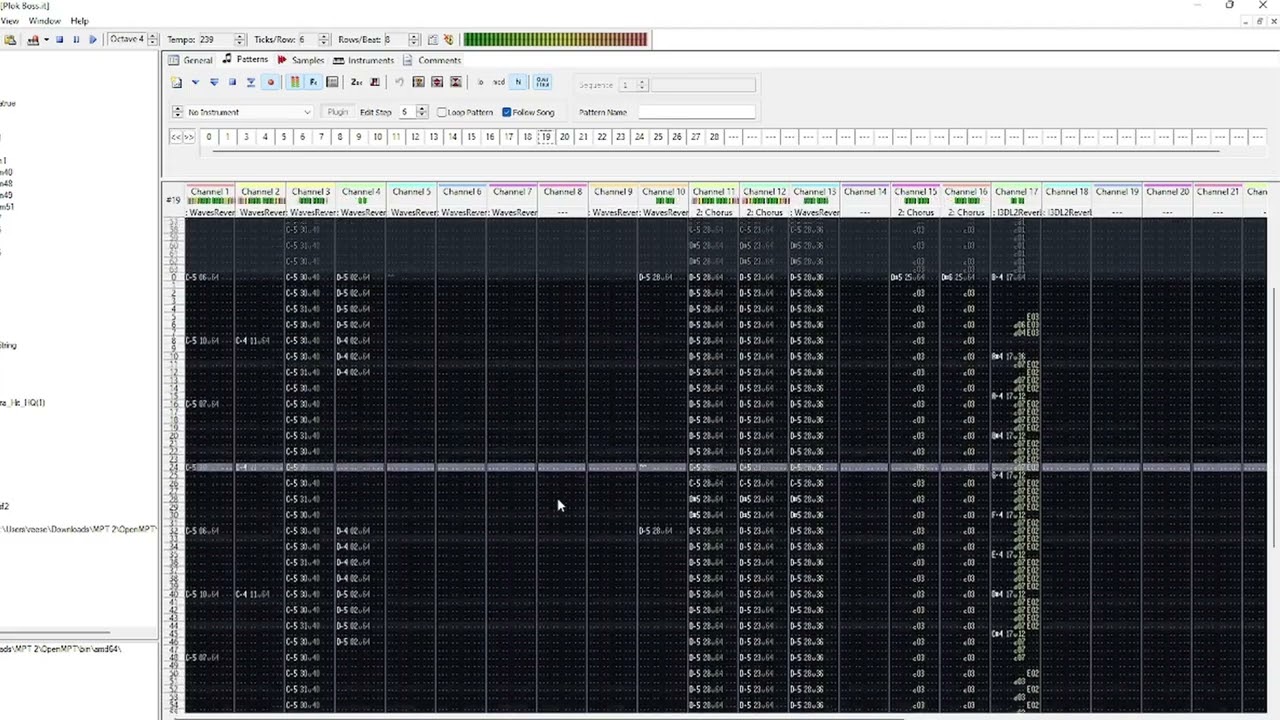
Task: Select order position 19 in order list
Action: [x=545, y=137]
